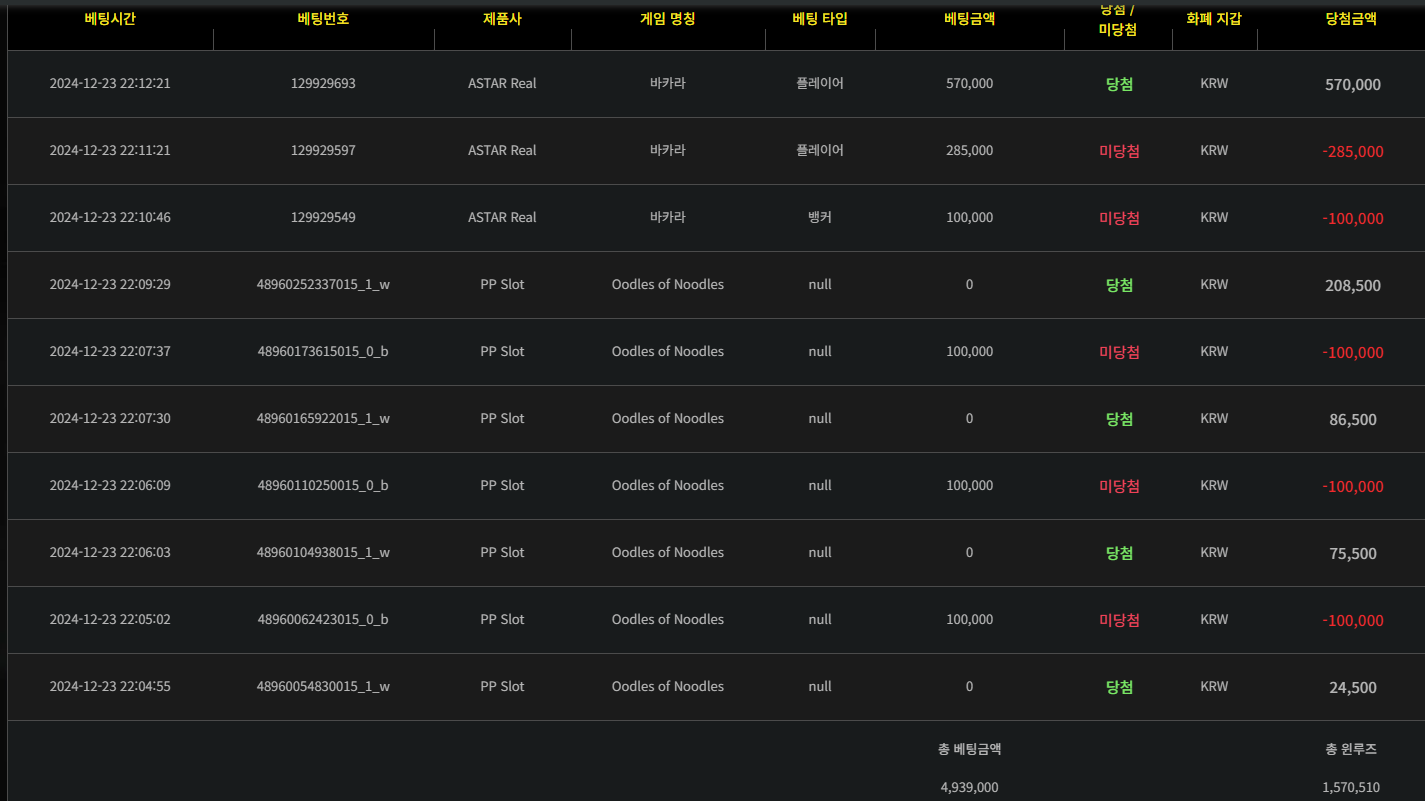1425x801 pixels.
Task: Click timestamp 2024-12-23 22:06:09
Action: coord(110,486)
